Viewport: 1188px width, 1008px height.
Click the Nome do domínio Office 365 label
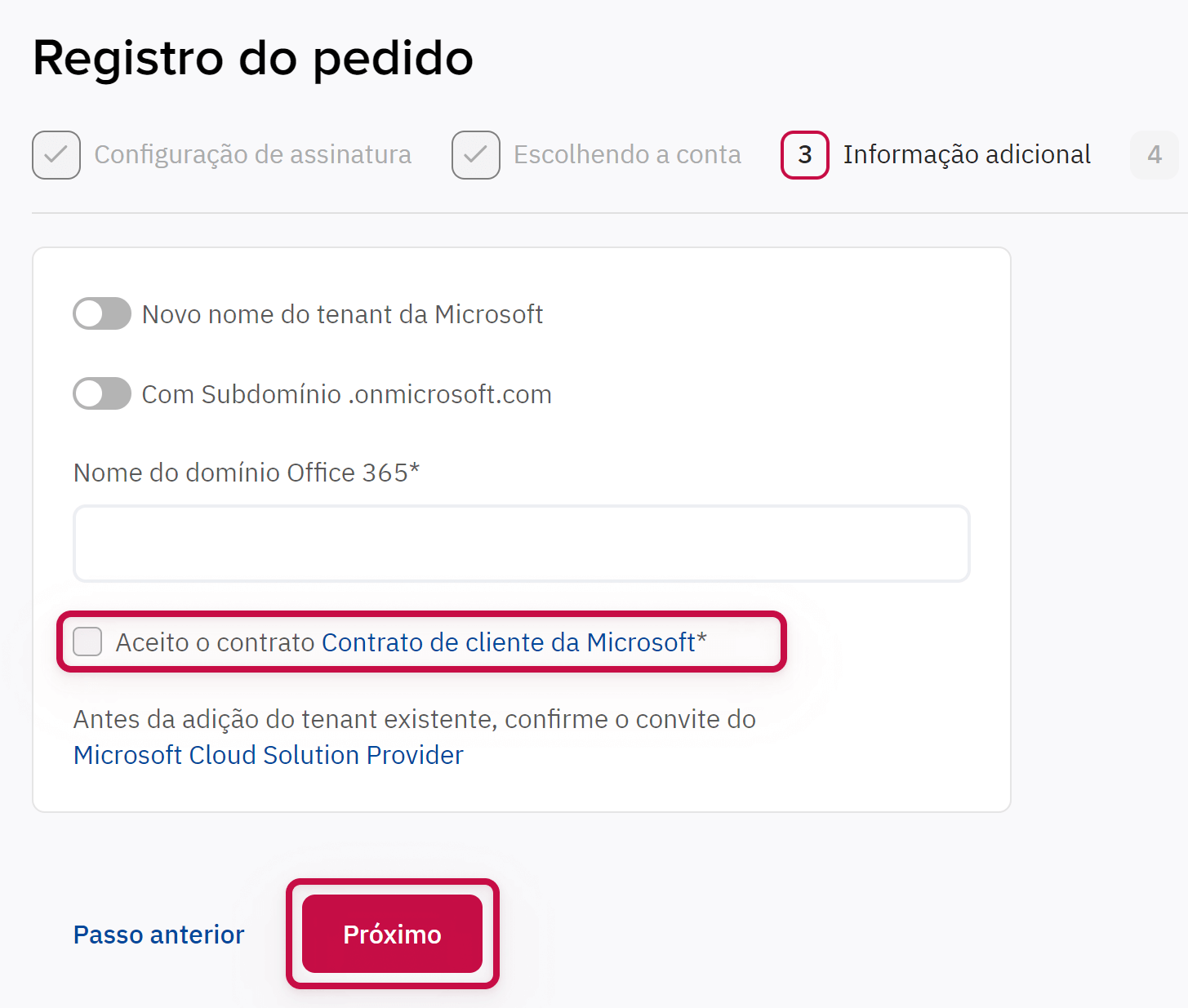click(246, 473)
